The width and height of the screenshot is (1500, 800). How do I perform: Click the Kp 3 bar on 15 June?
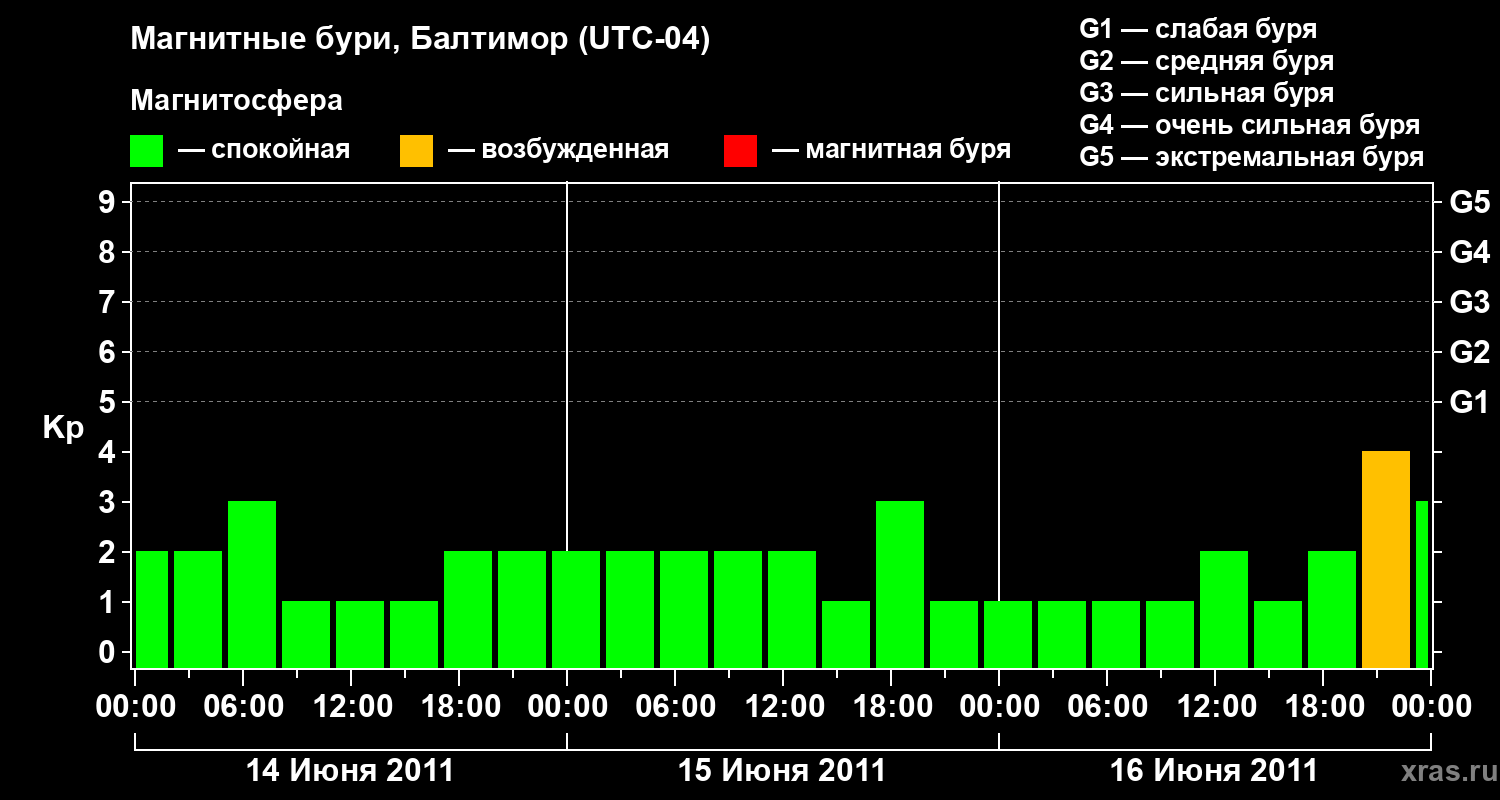(x=900, y=585)
